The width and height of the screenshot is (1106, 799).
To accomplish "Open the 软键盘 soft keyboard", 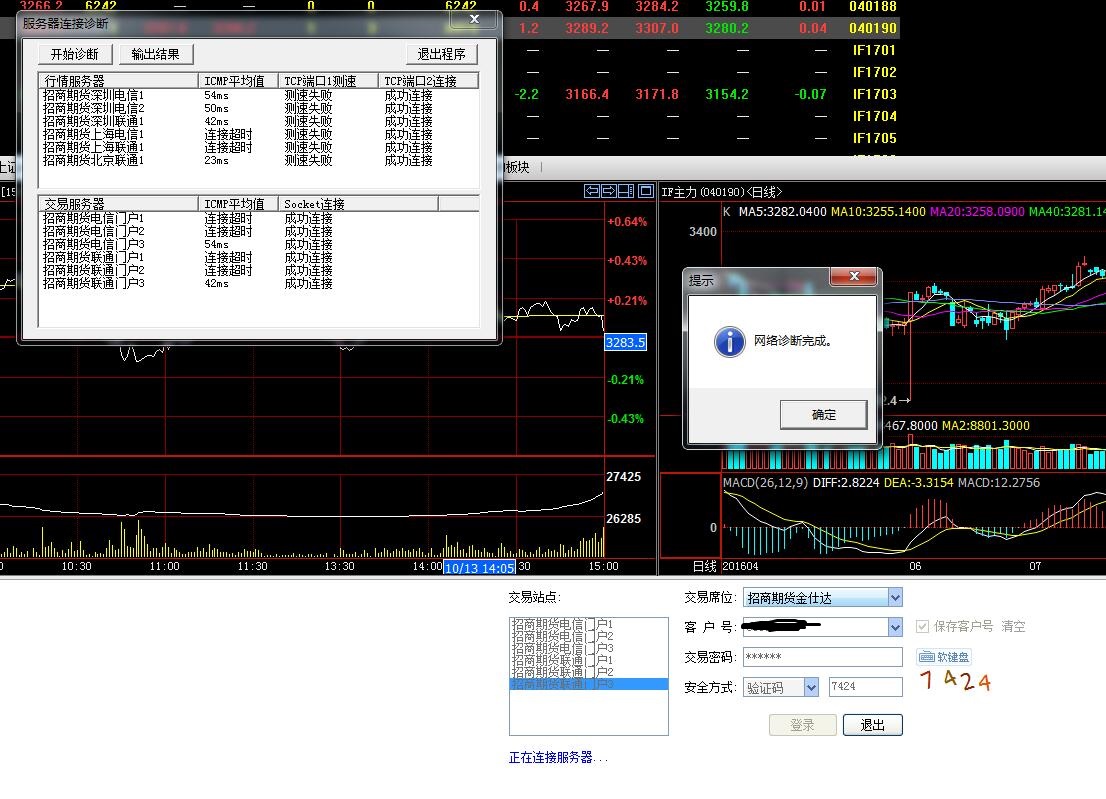I will click(944, 657).
